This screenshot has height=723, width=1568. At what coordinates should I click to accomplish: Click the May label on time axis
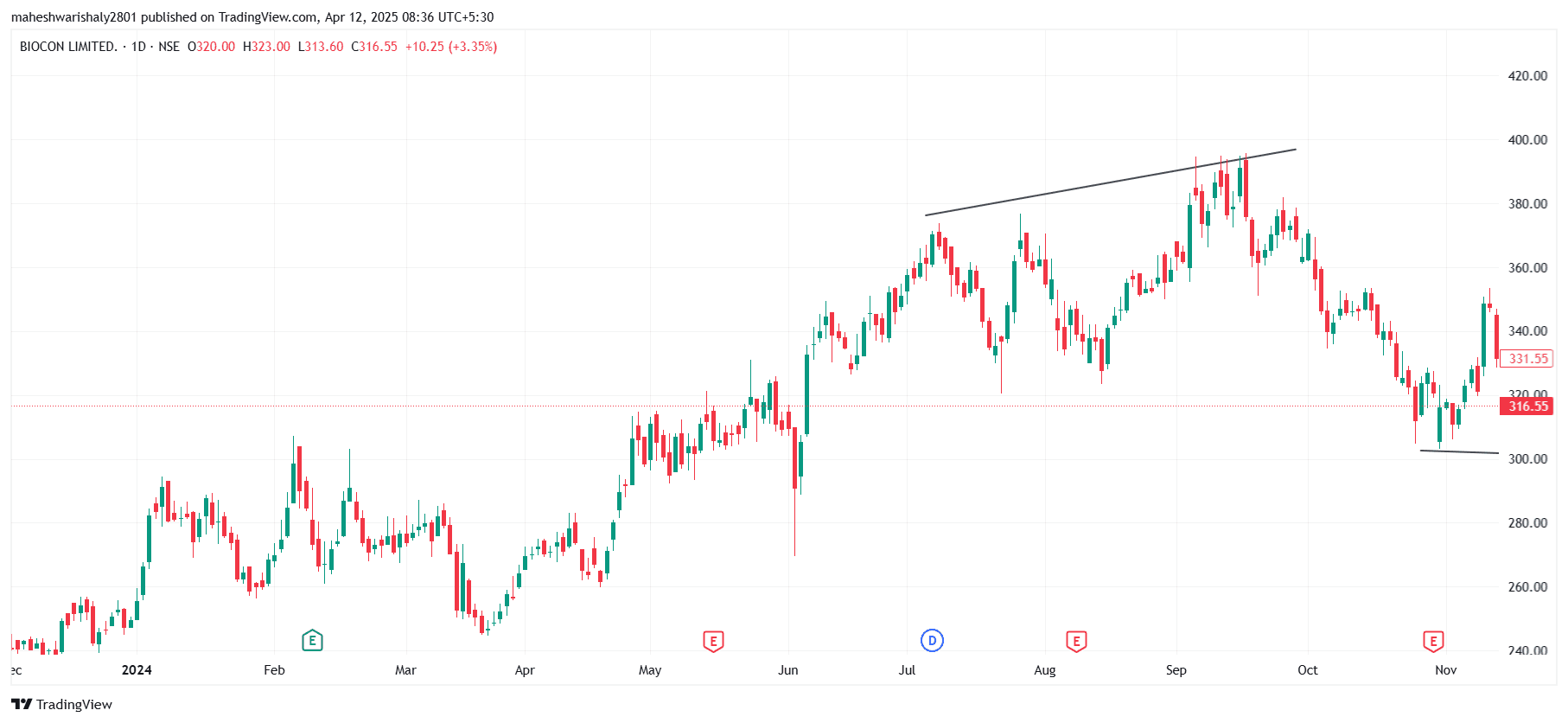[x=650, y=670]
